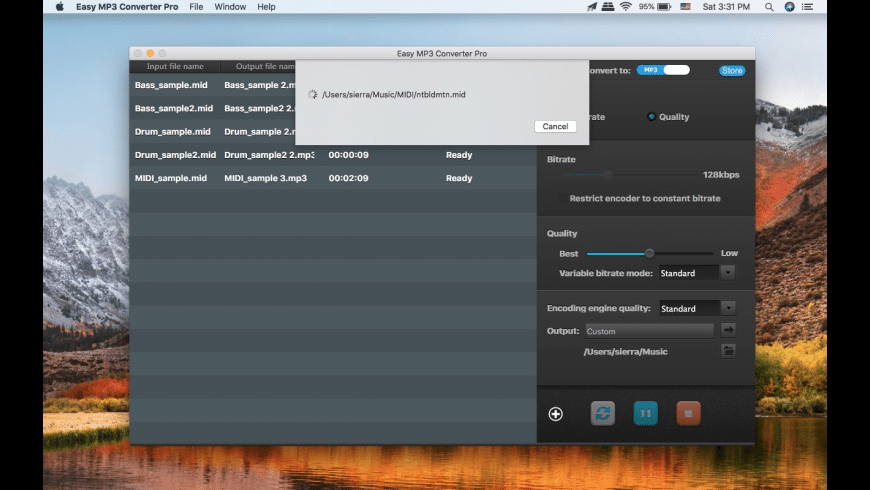Select the Quality radio button
The width and height of the screenshot is (870, 490).
[x=651, y=117]
